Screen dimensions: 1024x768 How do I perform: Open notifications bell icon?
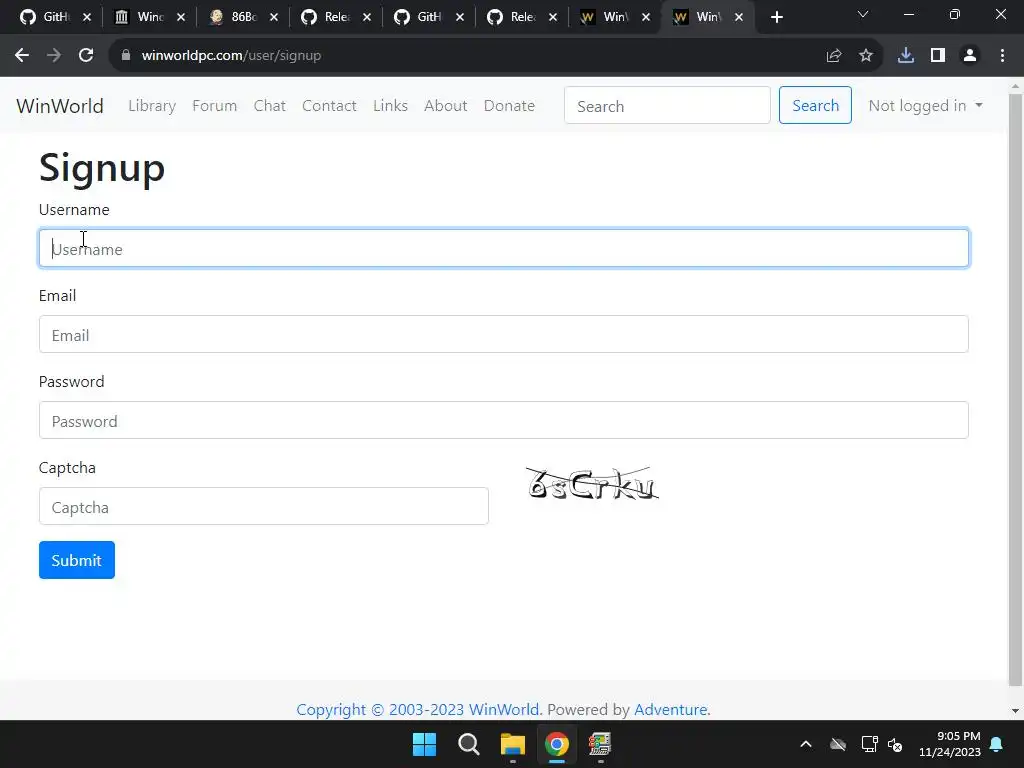[x=997, y=744]
